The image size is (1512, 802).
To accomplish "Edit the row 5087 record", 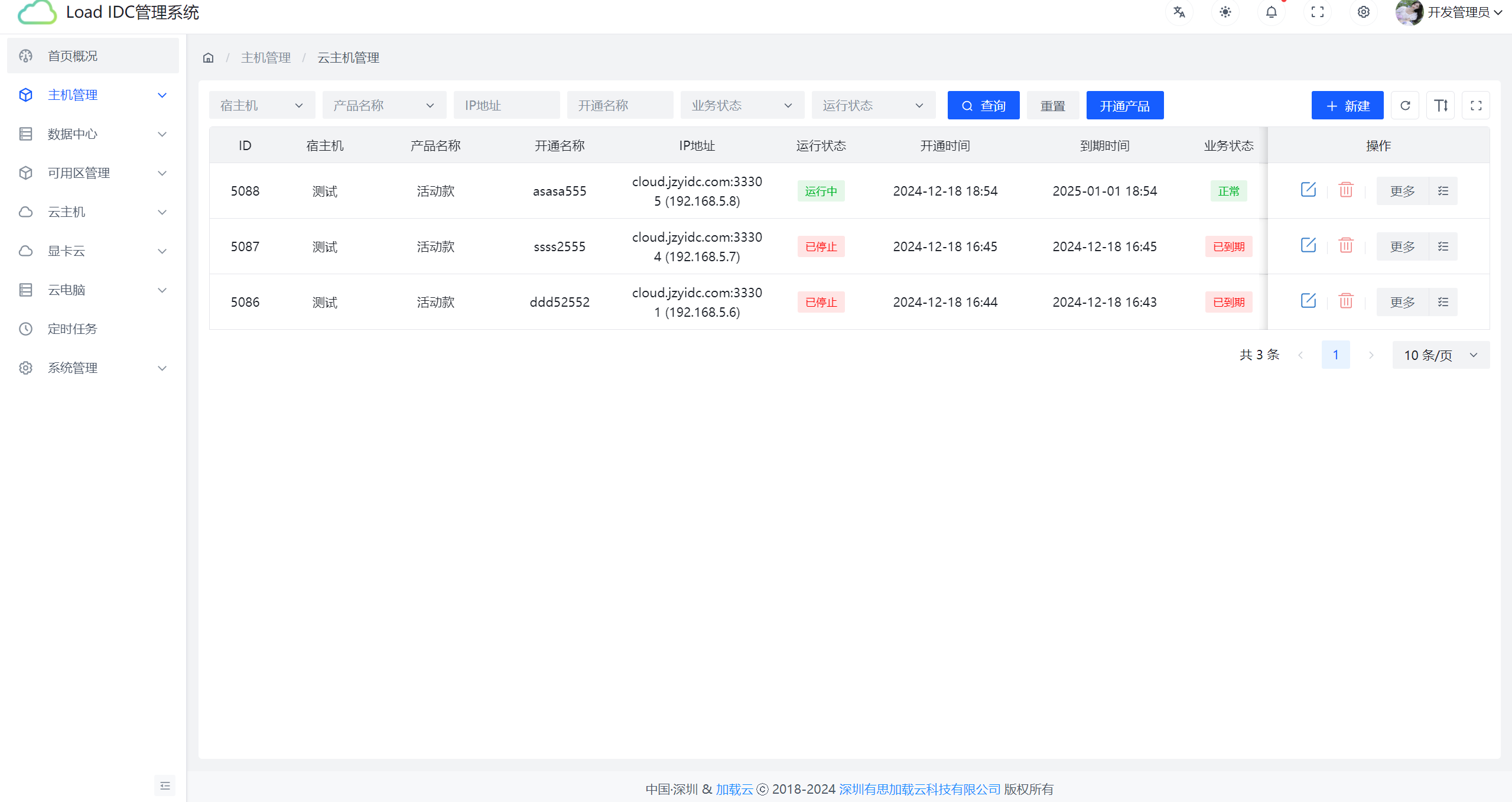I will (x=1308, y=246).
